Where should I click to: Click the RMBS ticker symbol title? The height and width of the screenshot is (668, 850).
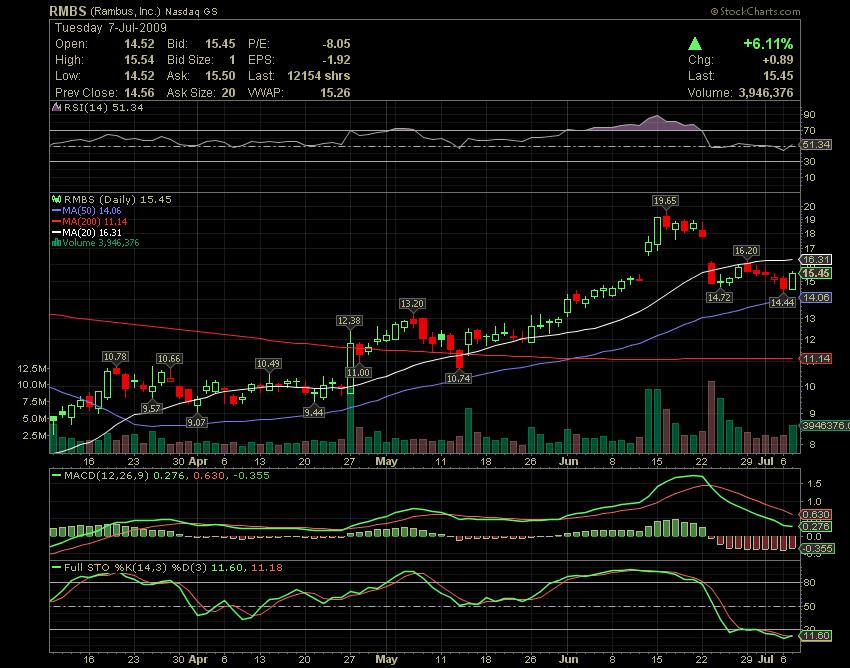pos(68,11)
